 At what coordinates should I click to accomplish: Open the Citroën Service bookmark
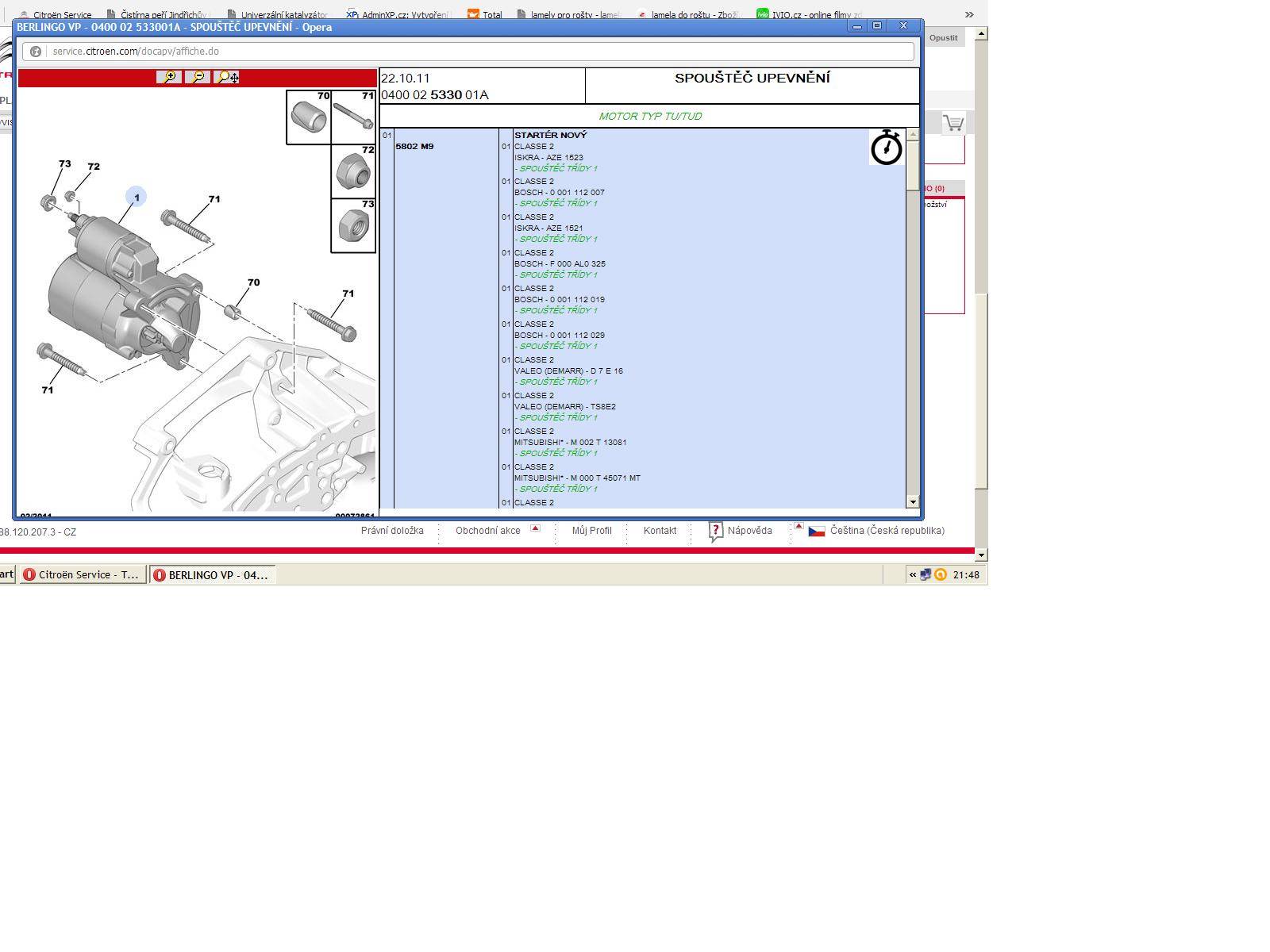56,14
